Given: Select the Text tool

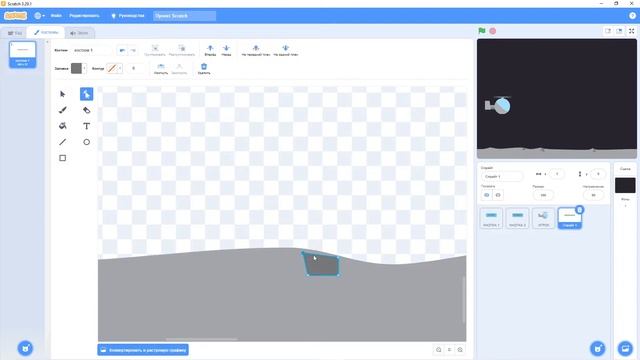Looking at the screenshot, I should coord(87,126).
